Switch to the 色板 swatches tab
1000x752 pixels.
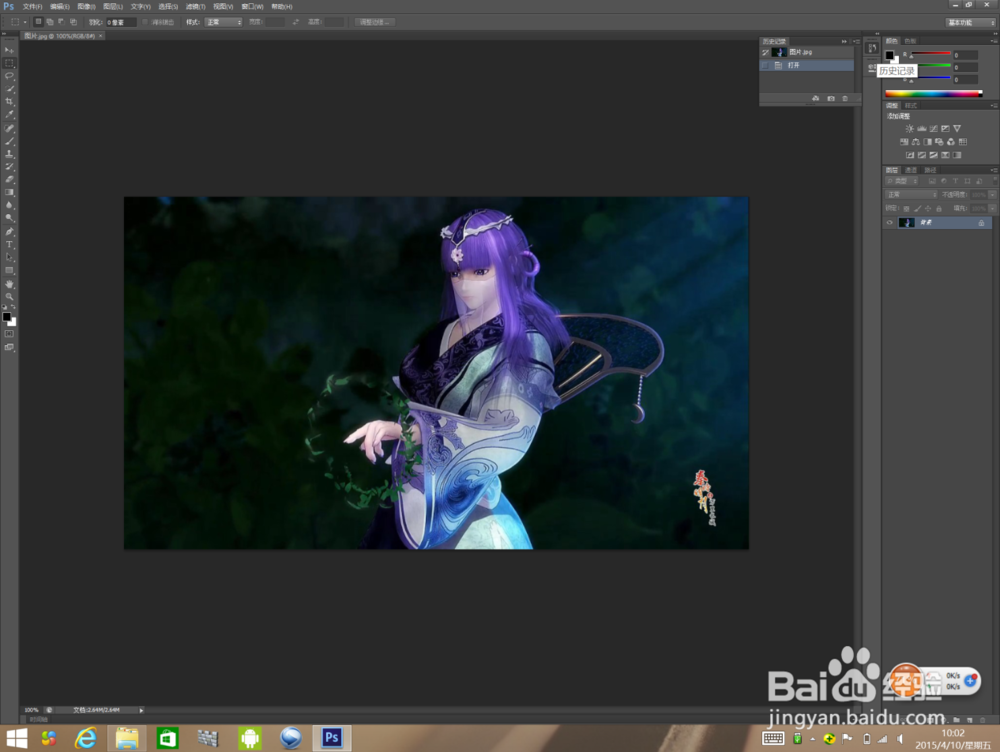coord(910,41)
